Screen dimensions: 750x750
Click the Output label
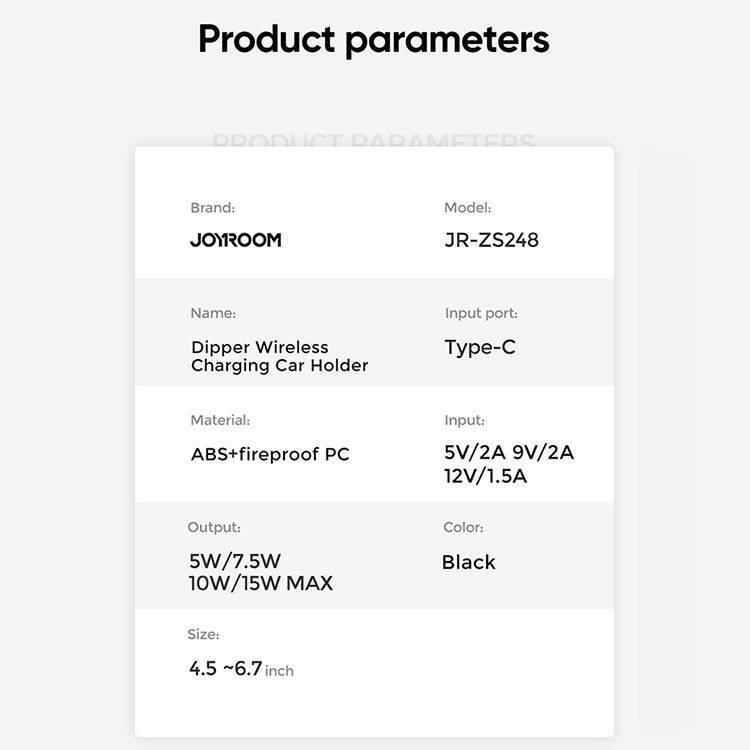[x=214, y=527]
